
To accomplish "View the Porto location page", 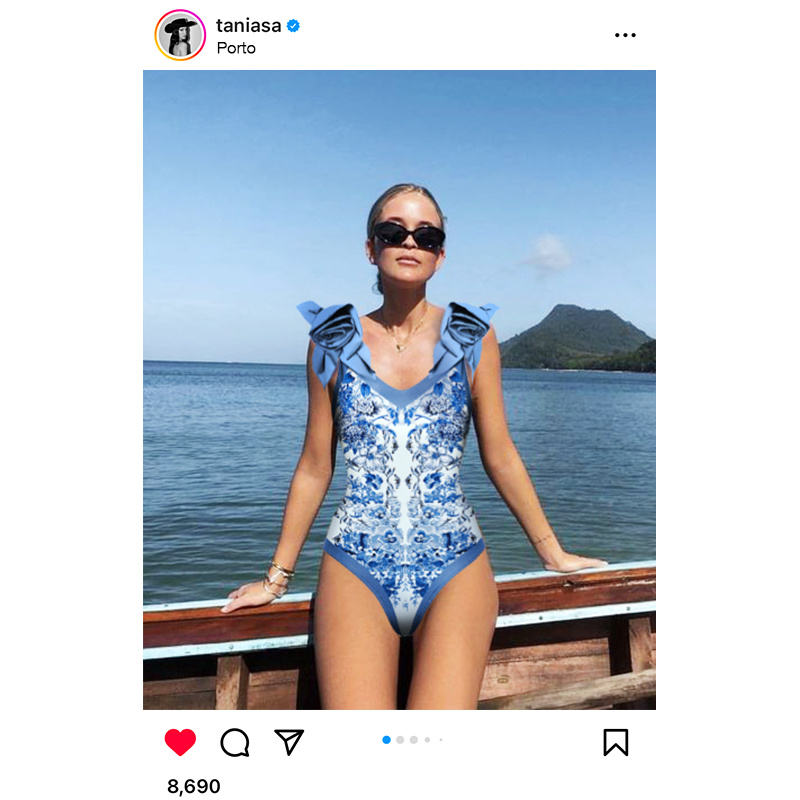I will click(x=236, y=48).
